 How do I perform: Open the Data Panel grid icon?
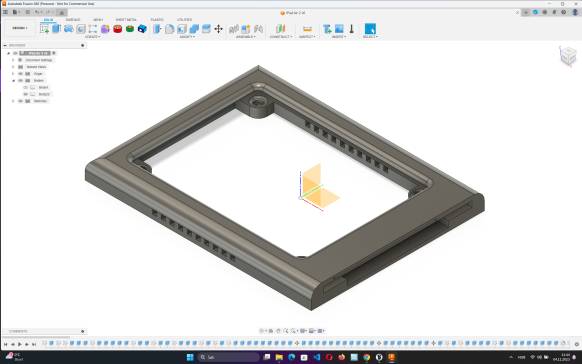[x=5, y=12]
